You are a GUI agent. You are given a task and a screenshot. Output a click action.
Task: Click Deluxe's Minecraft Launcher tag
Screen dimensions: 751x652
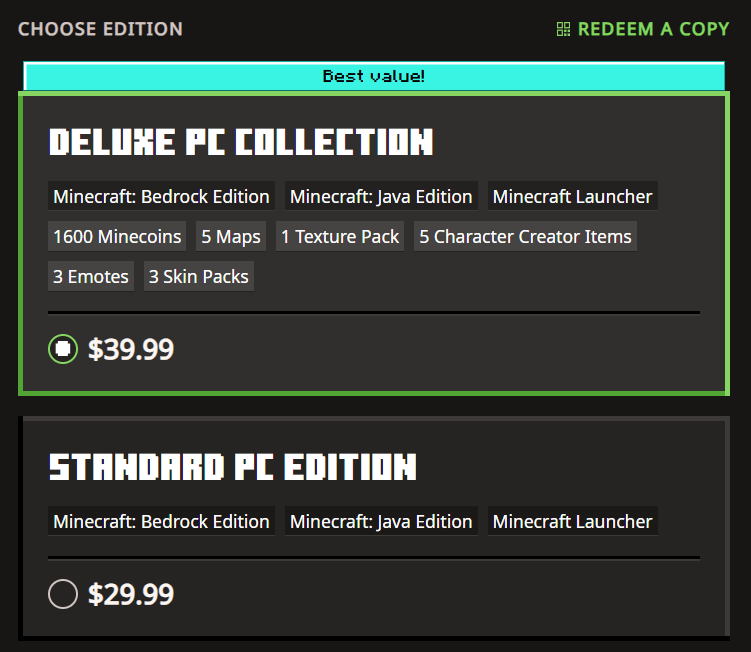coord(572,197)
